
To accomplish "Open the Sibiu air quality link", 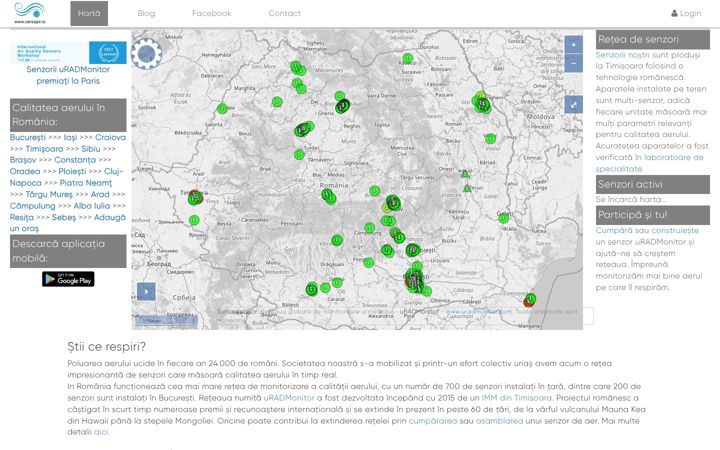I will 90,149.
